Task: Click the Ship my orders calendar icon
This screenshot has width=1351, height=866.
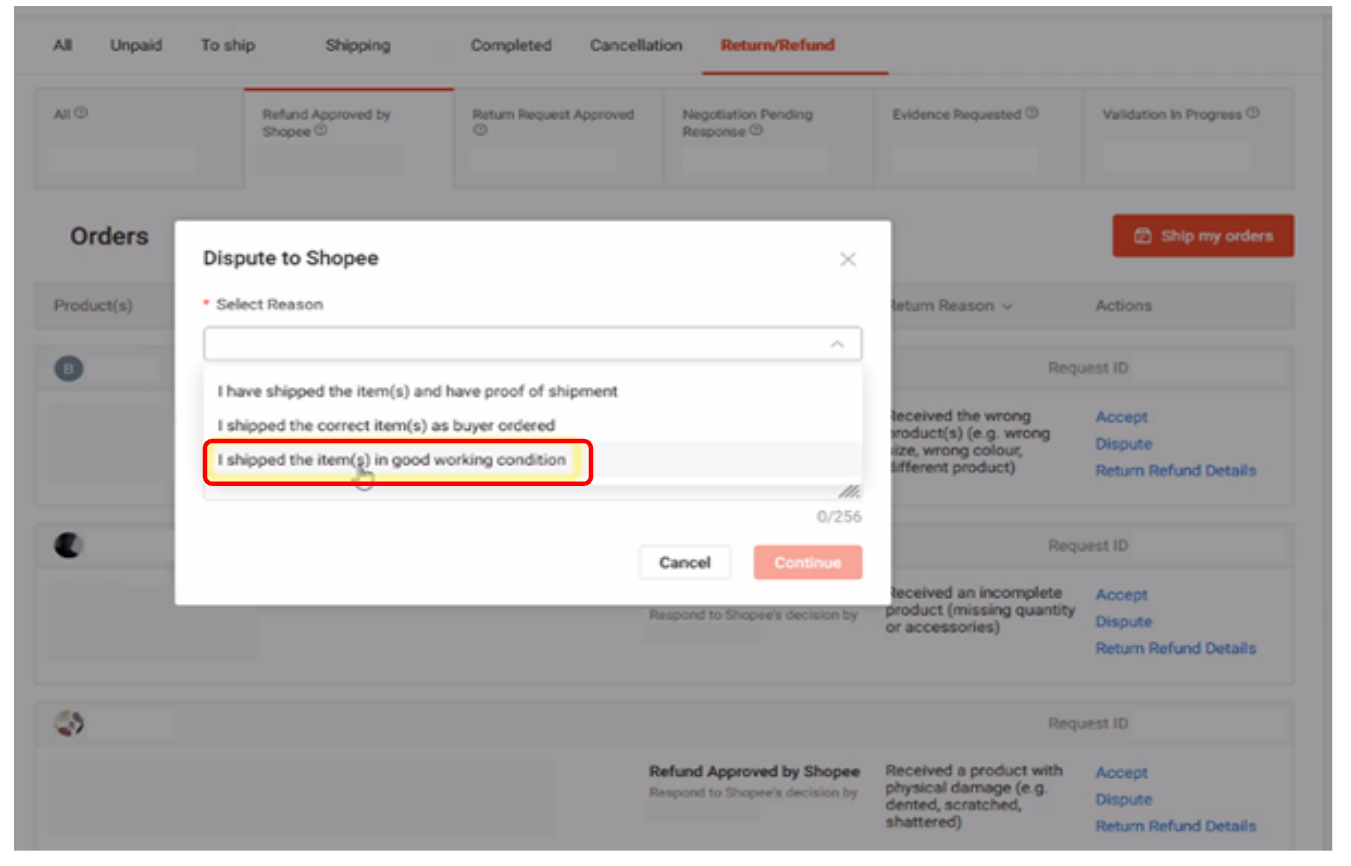Action: [x=1143, y=235]
